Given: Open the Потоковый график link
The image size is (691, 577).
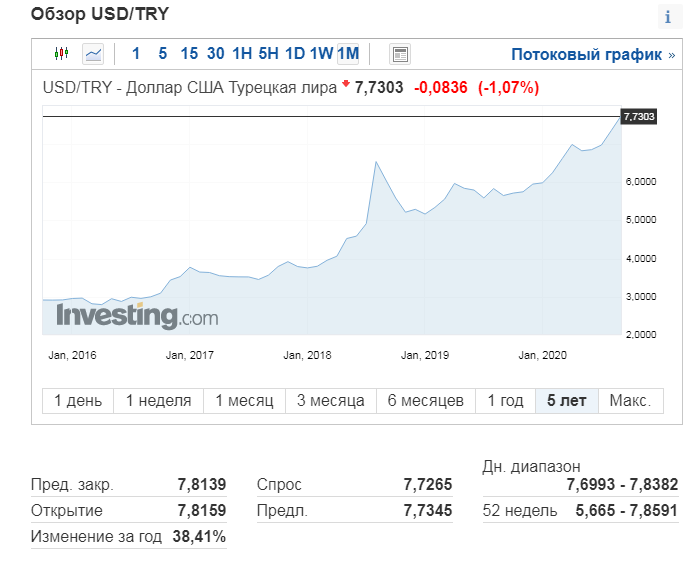Looking at the screenshot, I should pyautogui.click(x=593, y=55).
